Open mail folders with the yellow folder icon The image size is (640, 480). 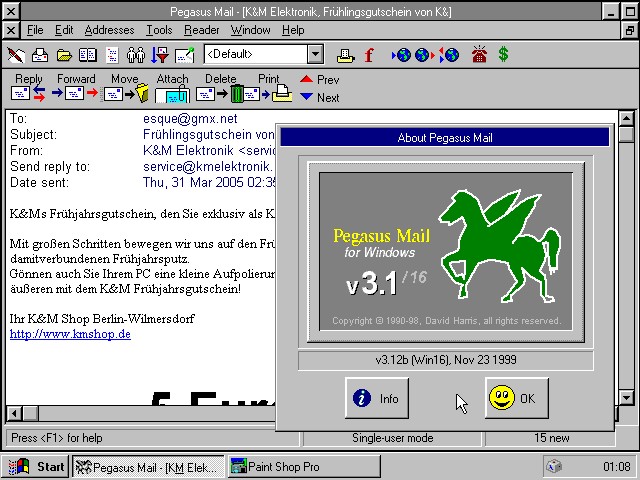[64, 55]
